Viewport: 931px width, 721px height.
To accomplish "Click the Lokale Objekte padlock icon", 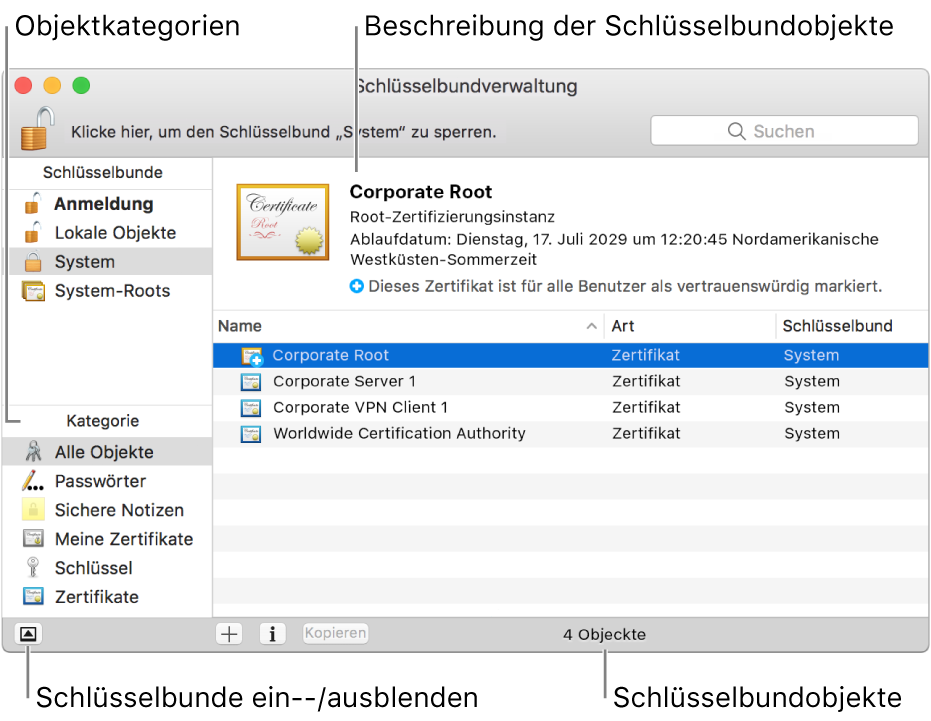I will tap(33, 232).
